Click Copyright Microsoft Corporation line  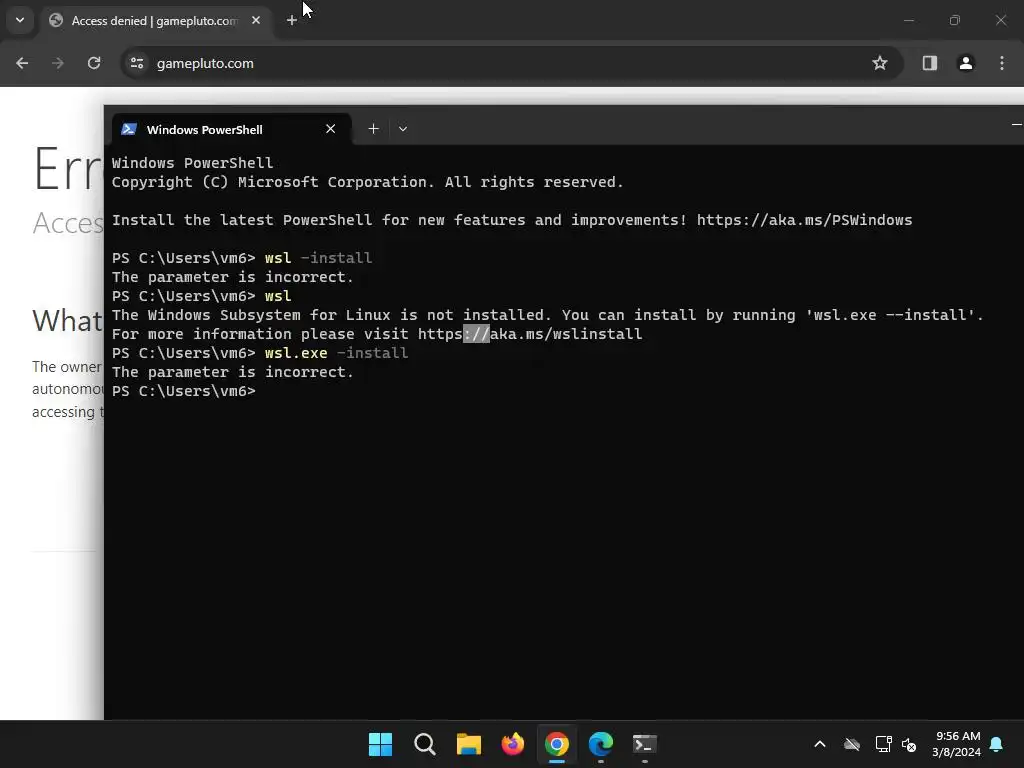click(x=368, y=182)
